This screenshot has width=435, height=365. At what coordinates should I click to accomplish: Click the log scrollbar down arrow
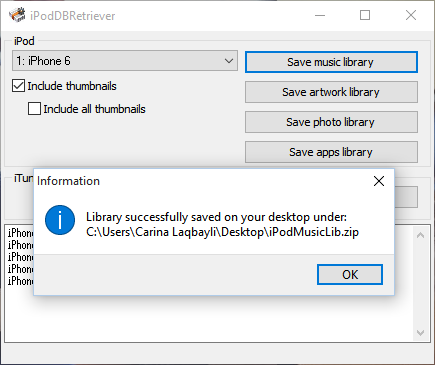tap(420, 333)
